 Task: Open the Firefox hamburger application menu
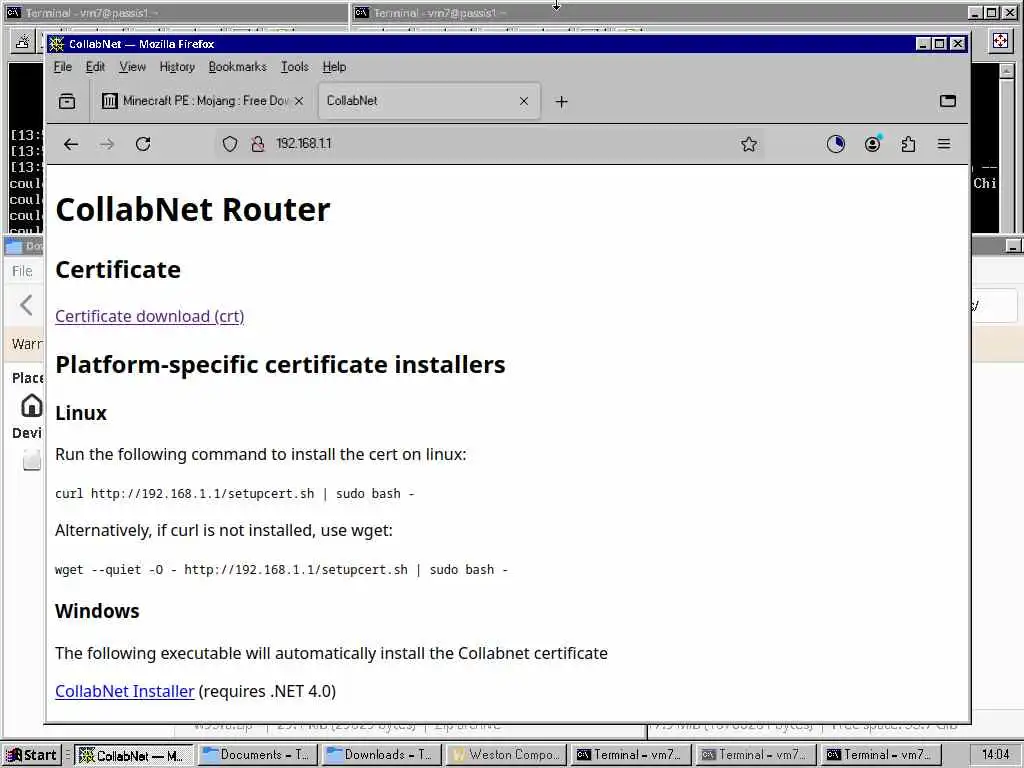(944, 144)
